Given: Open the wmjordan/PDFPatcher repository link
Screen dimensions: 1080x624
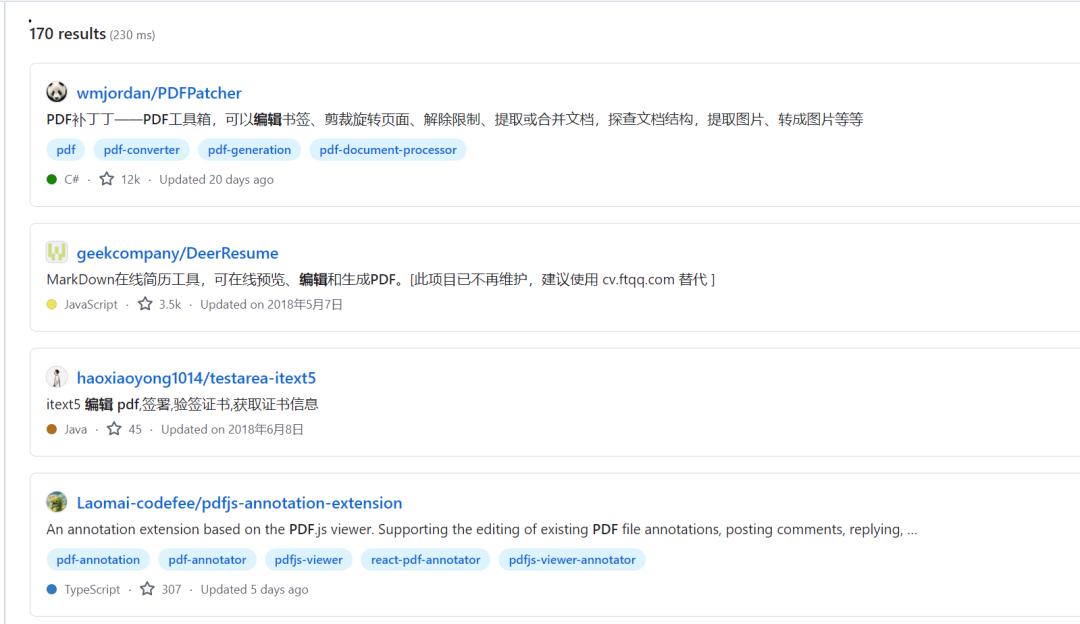Looking at the screenshot, I should [159, 93].
